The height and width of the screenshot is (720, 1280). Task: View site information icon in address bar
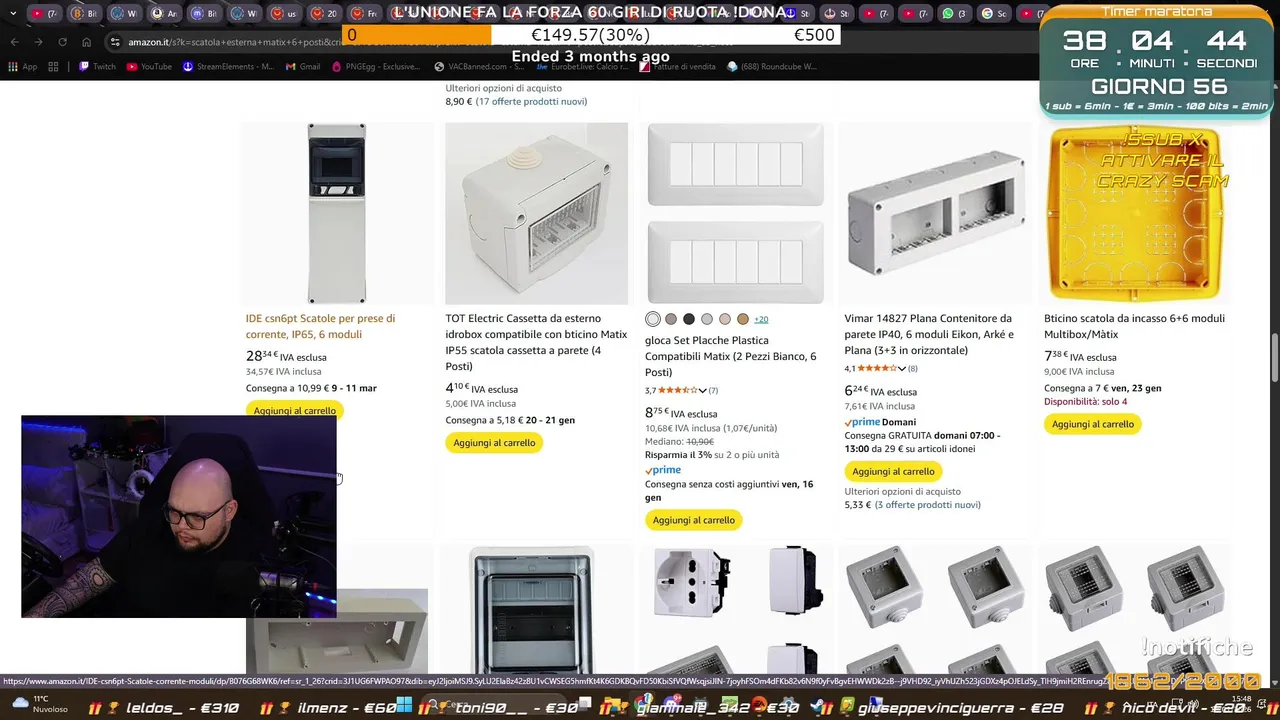pyautogui.click(x=116, y=42)
